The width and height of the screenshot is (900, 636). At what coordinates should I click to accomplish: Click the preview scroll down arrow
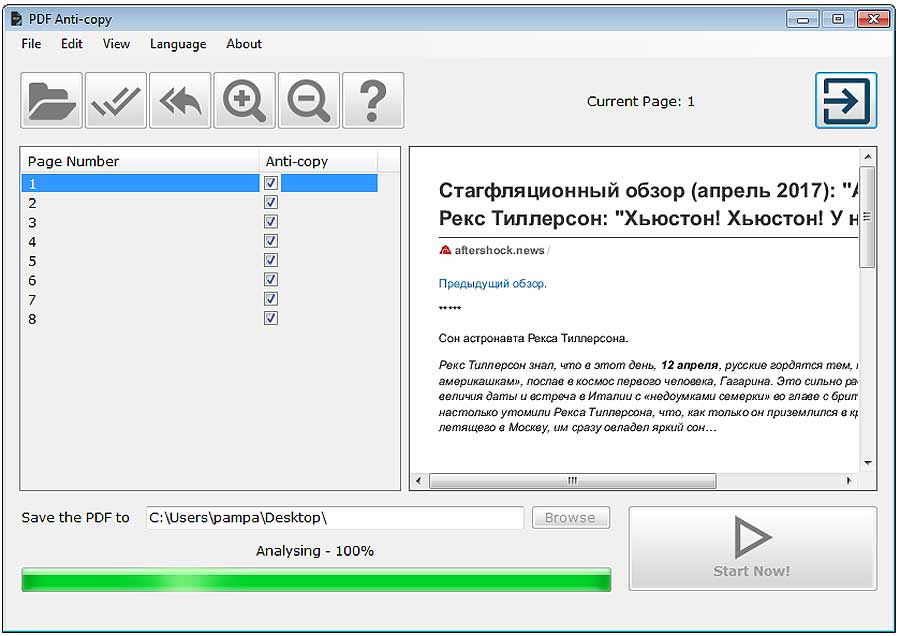coord(868,463)
